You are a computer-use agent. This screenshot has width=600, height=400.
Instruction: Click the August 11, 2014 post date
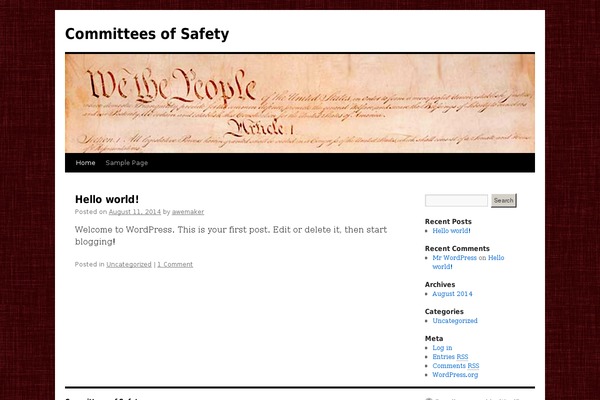click(134, 212)
